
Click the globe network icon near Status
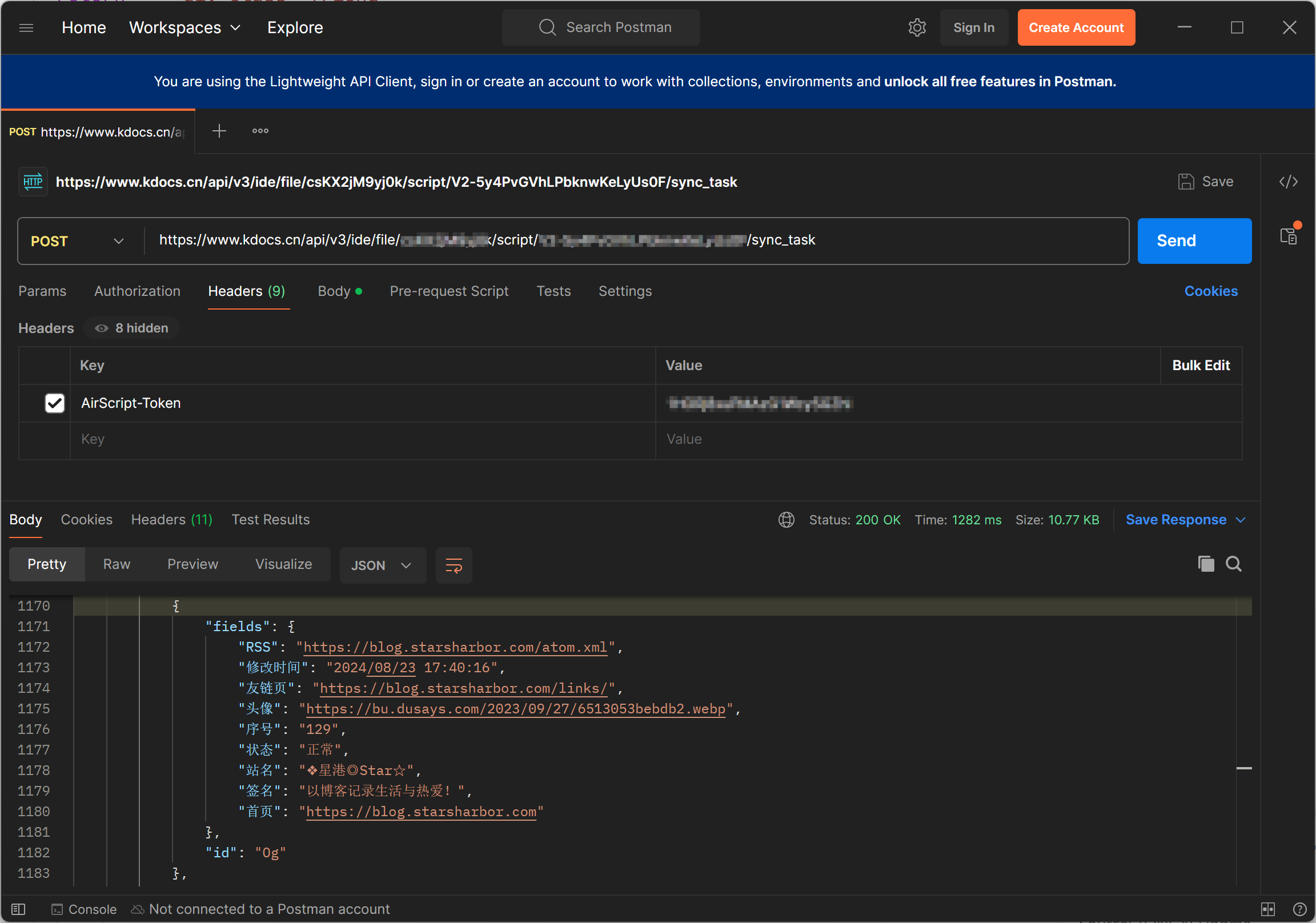(x=786, y=520)
